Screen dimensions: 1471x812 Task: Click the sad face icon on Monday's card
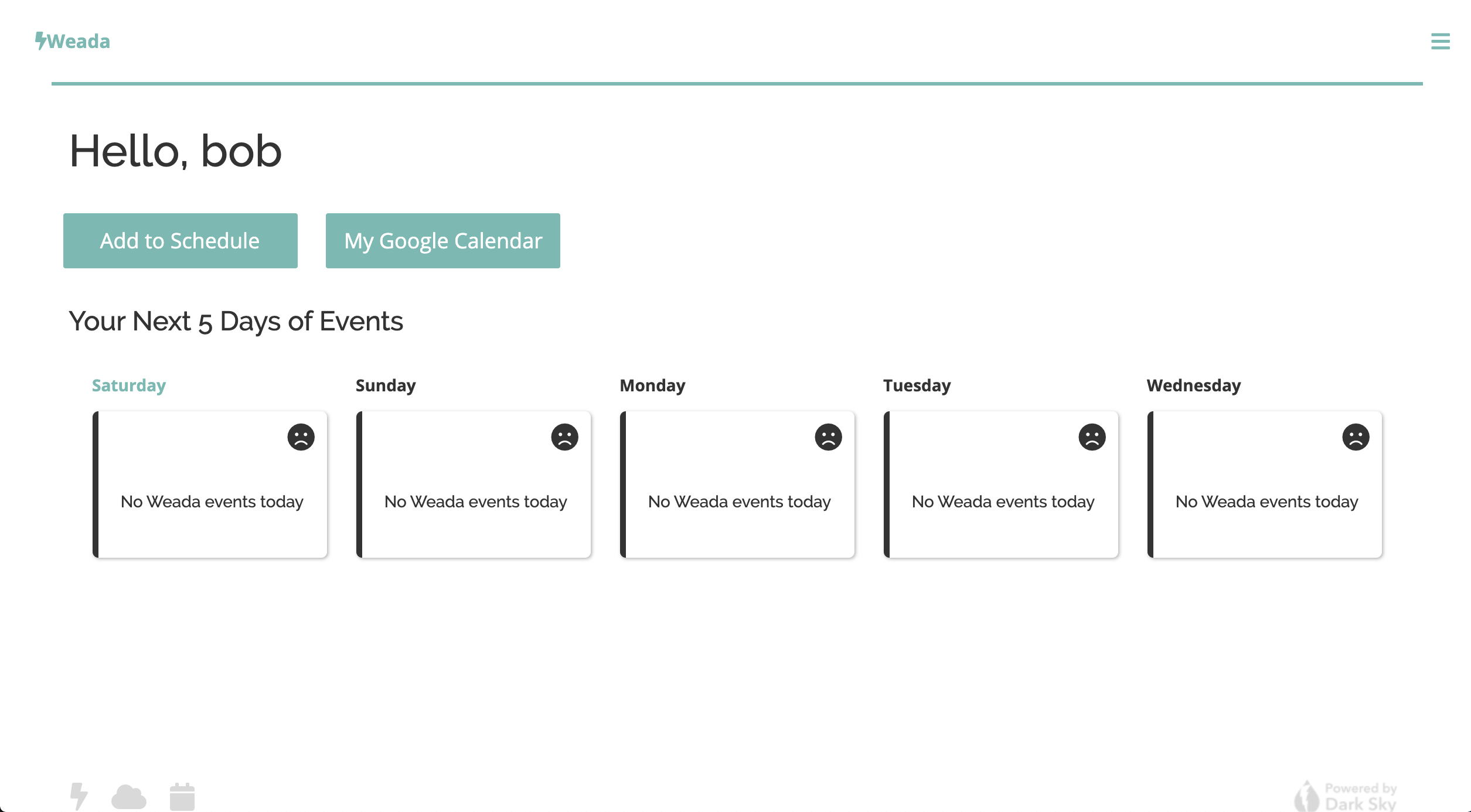click(828, 437)
